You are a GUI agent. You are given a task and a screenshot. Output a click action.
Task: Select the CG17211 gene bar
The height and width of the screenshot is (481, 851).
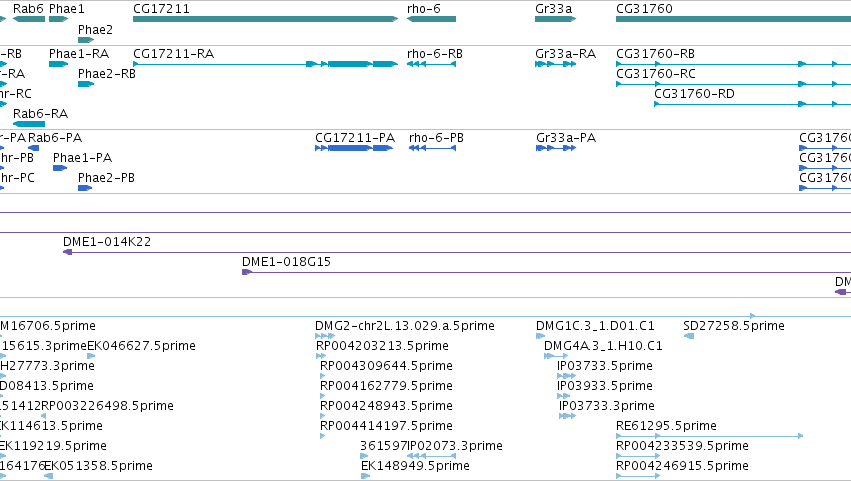[x=265, y=19]
